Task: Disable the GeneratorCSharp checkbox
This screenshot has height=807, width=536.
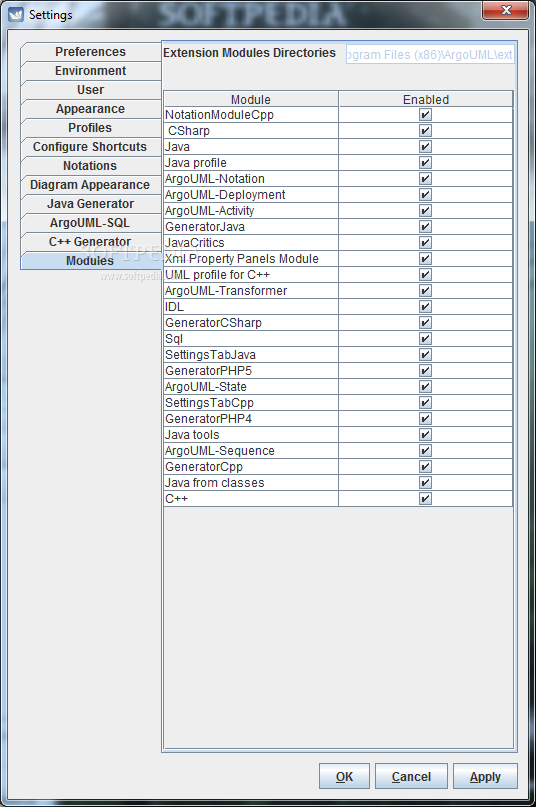Action: coord(425,323)
